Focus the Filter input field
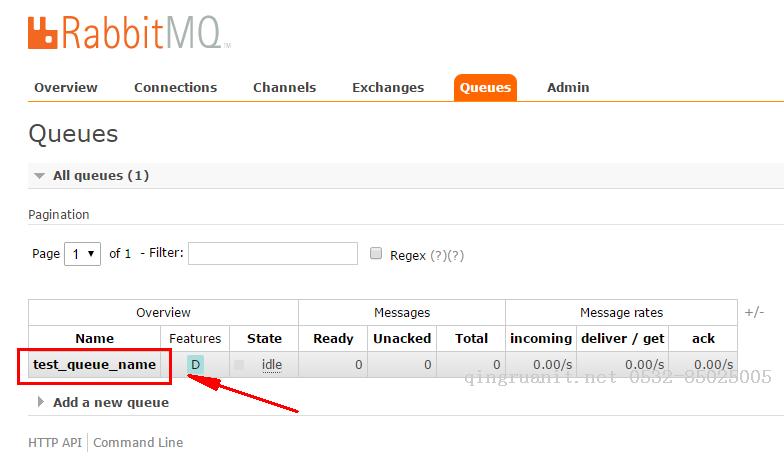The width and height of the screenshot is (784, 473). click(x=273, y=254)
